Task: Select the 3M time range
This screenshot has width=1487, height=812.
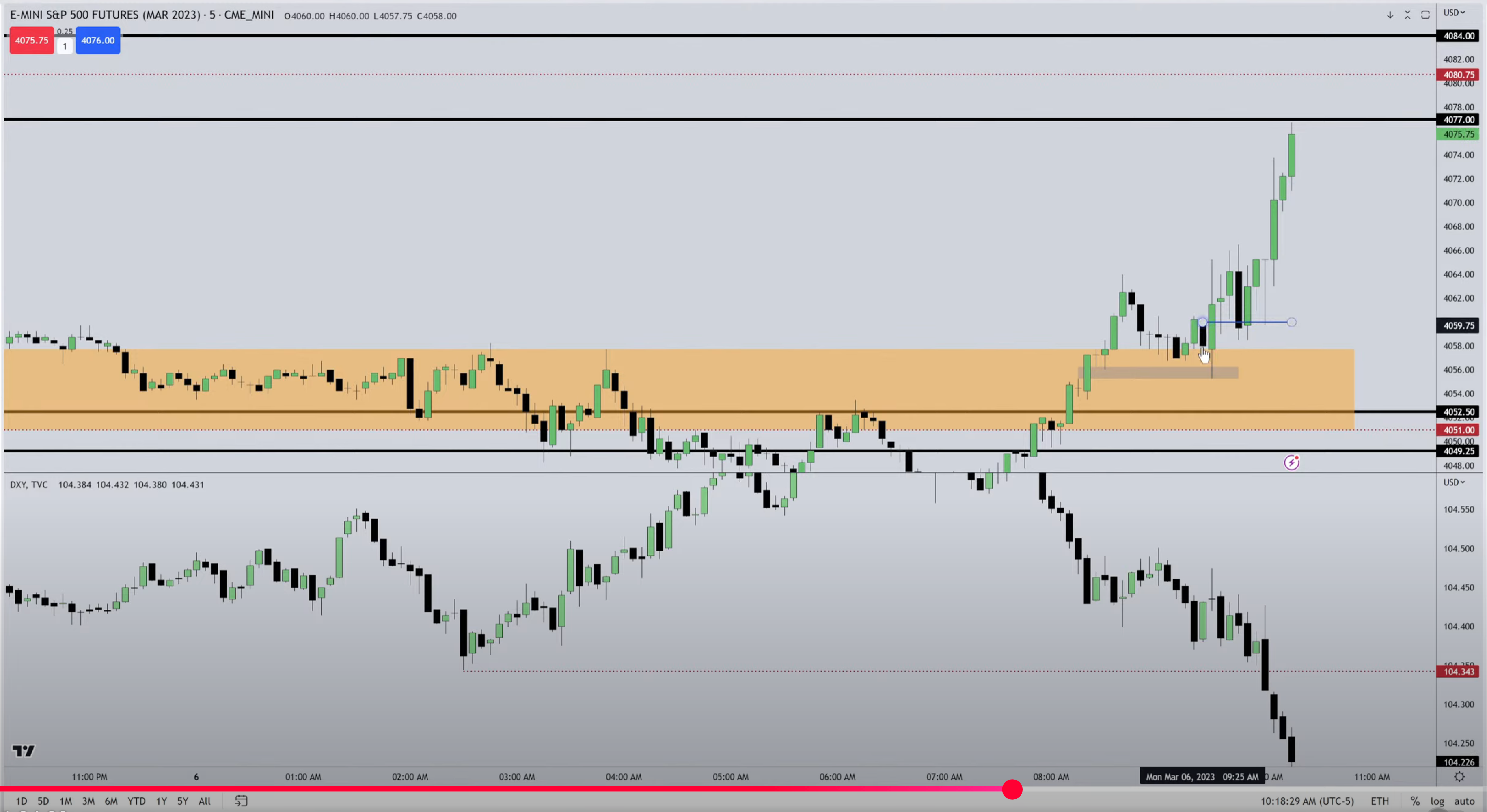Action: (x=88, y=801)
